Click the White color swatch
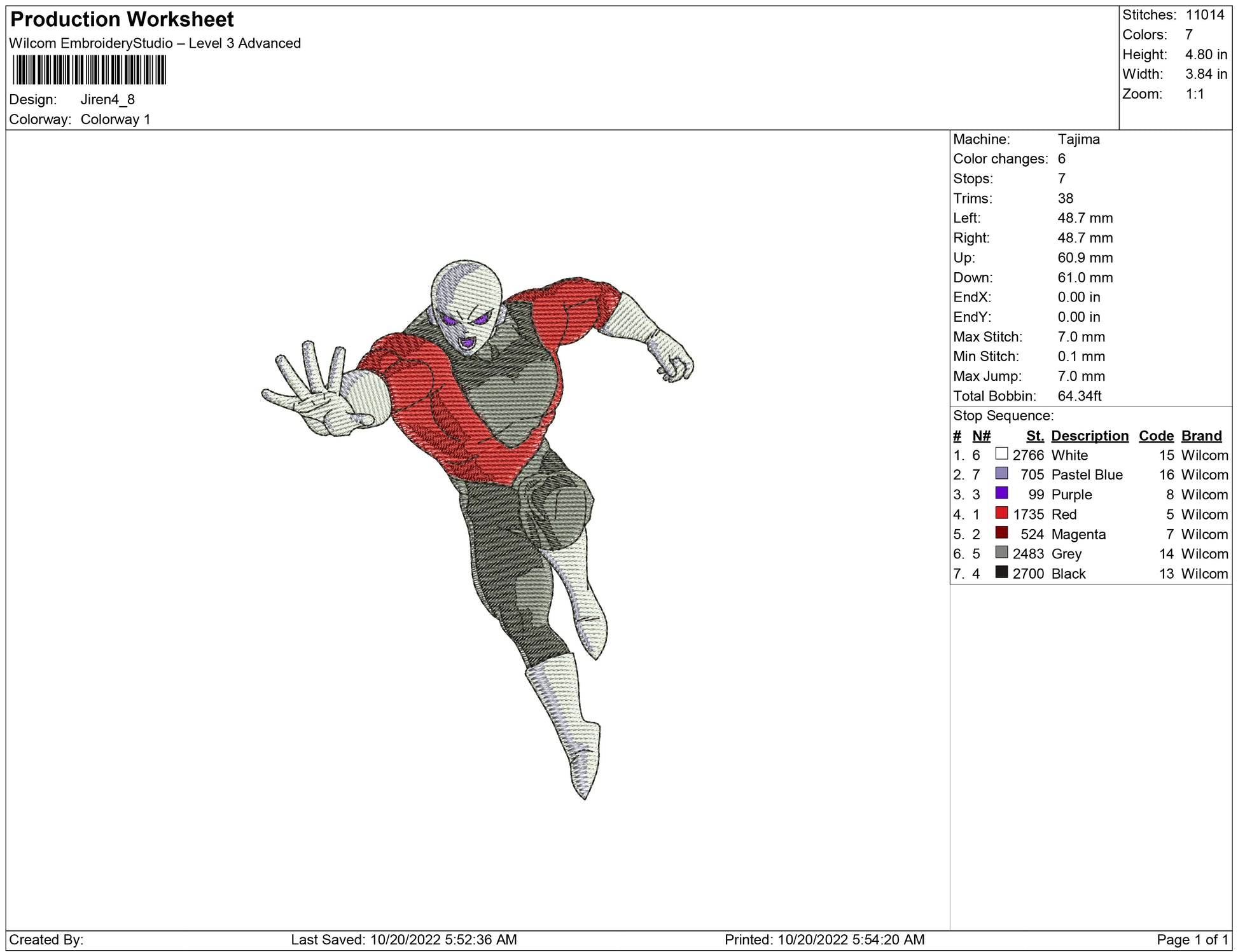The height and width of the screenshot is (952, 1238). click(1001, 454)
